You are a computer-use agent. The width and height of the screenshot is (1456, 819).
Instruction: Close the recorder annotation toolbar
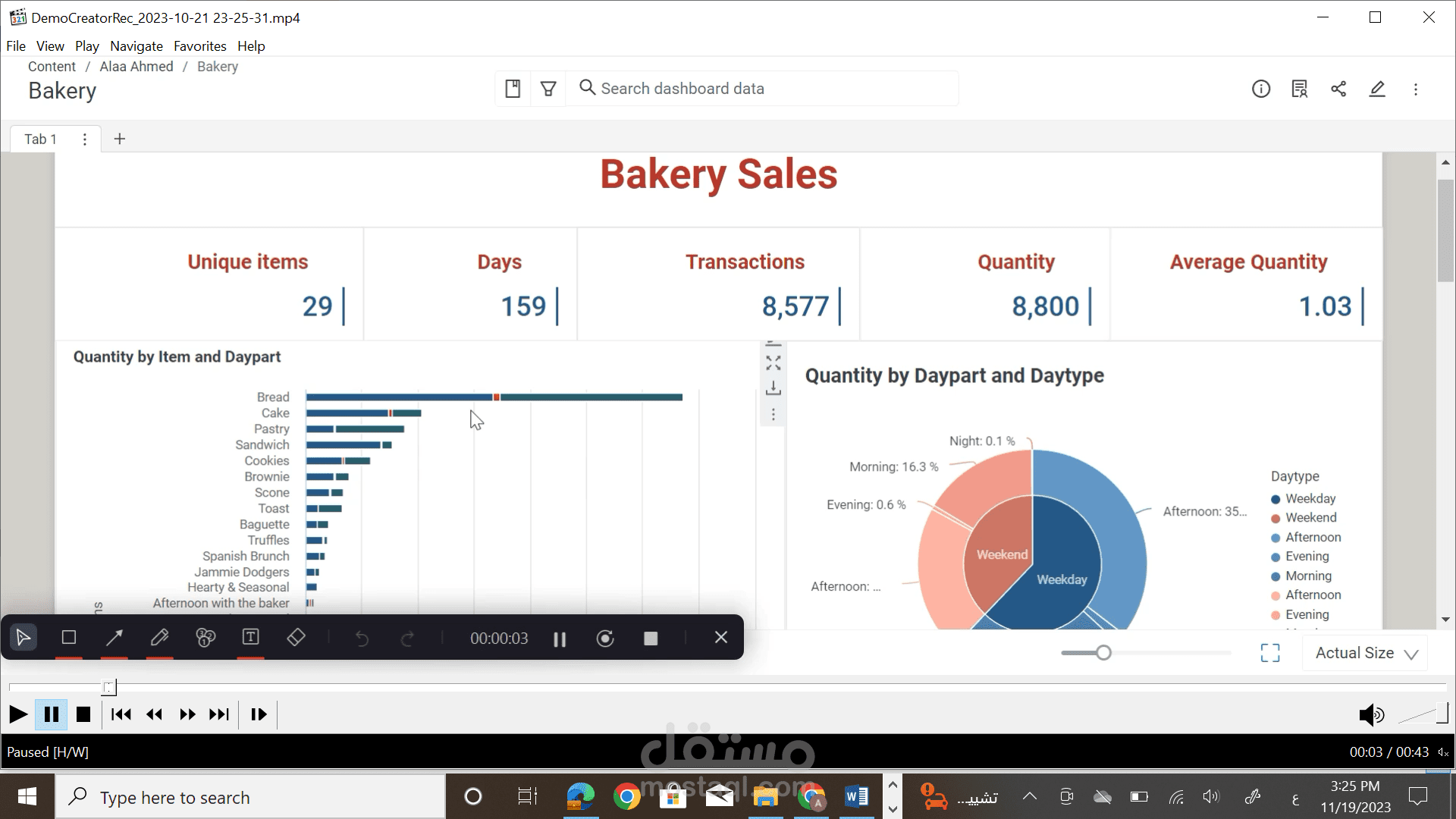pyautogui.click(x=721, y=638)
